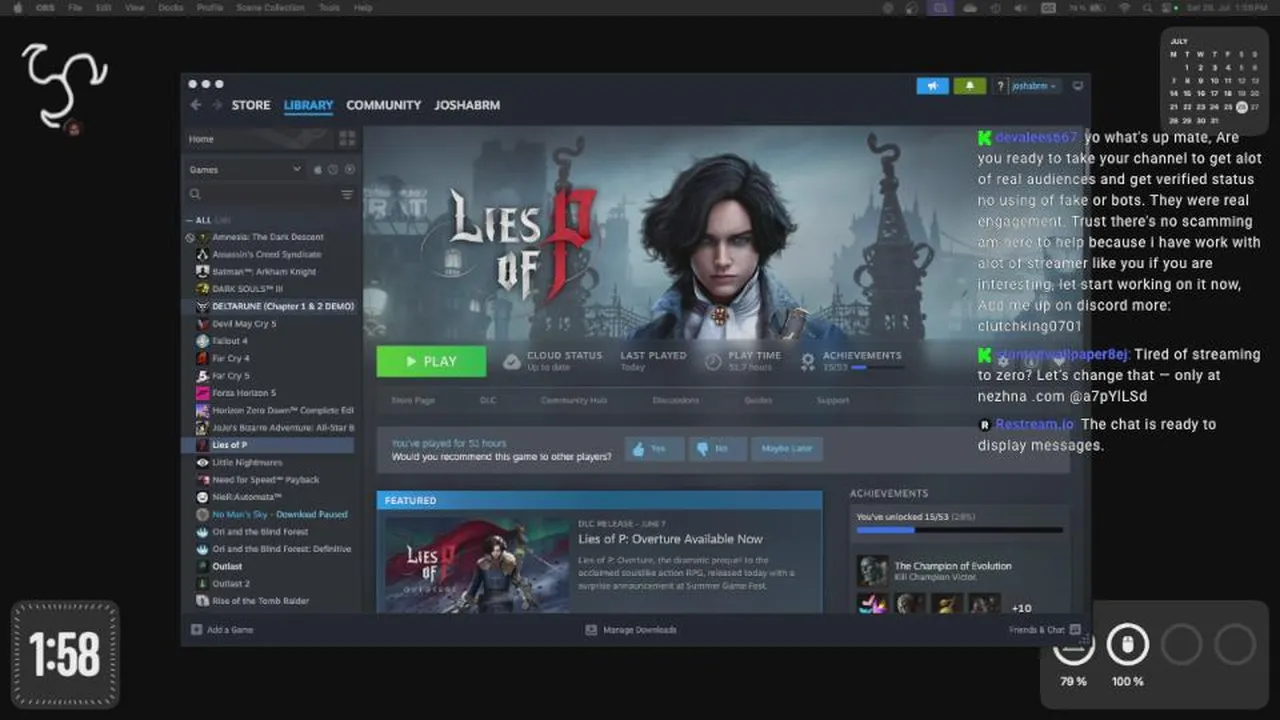This screenshot has height=720, width=1280.
Task: Select Fallout 4 in library
Action: pos(230,341)
